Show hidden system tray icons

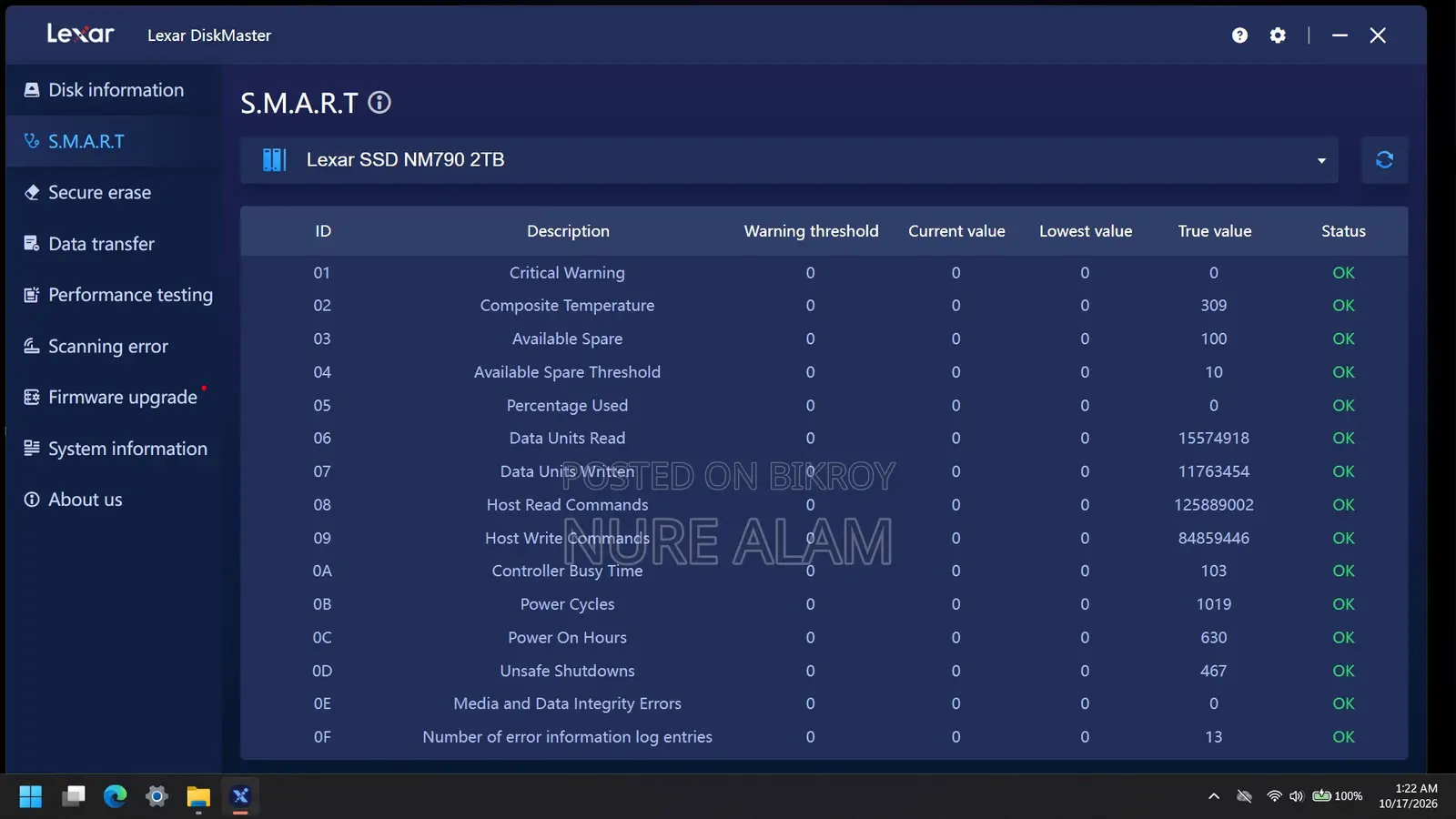[x=1214, y=796]
